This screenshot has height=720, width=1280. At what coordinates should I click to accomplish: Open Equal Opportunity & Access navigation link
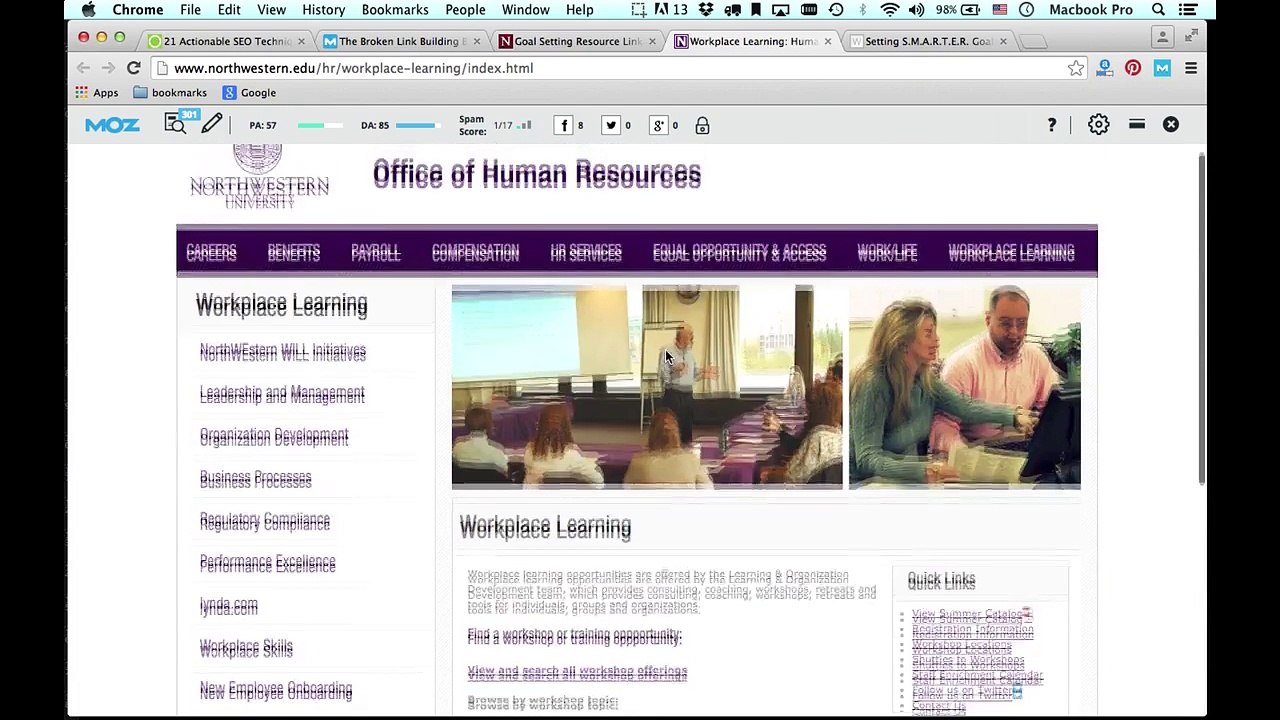(x=739, y=252)
